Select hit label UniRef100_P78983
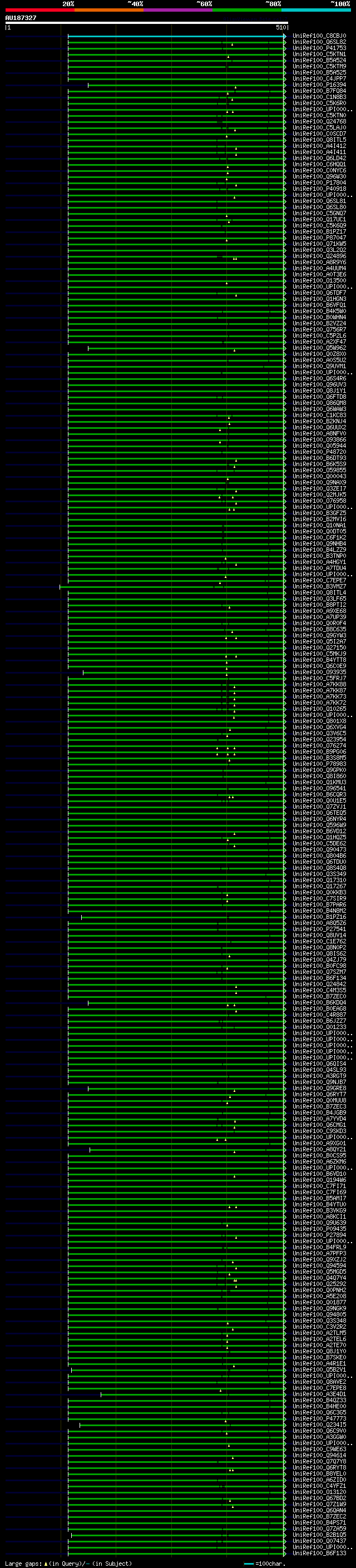Viewport: 356px width, 1568px height. tap(319, 764)
